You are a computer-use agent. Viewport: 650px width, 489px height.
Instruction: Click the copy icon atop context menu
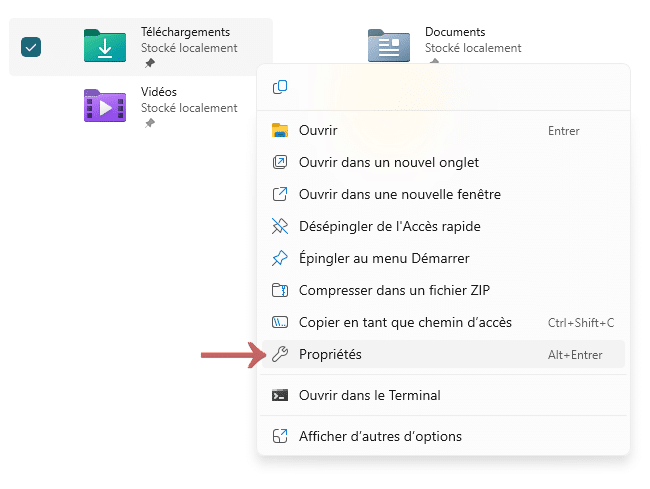pos(280,87)
